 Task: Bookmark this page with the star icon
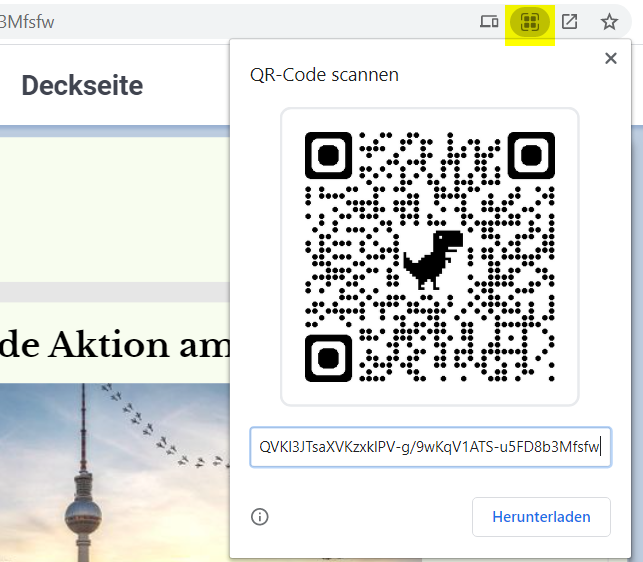coord(609,22)
